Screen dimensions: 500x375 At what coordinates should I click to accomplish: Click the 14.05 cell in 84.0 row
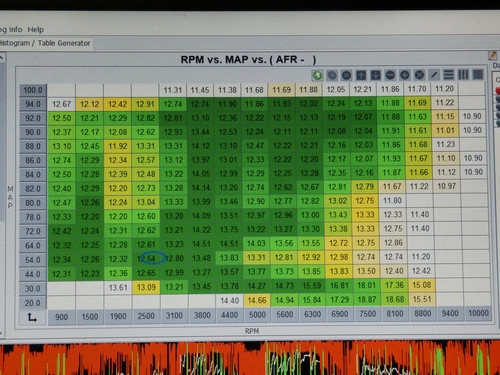coord(201,174)
